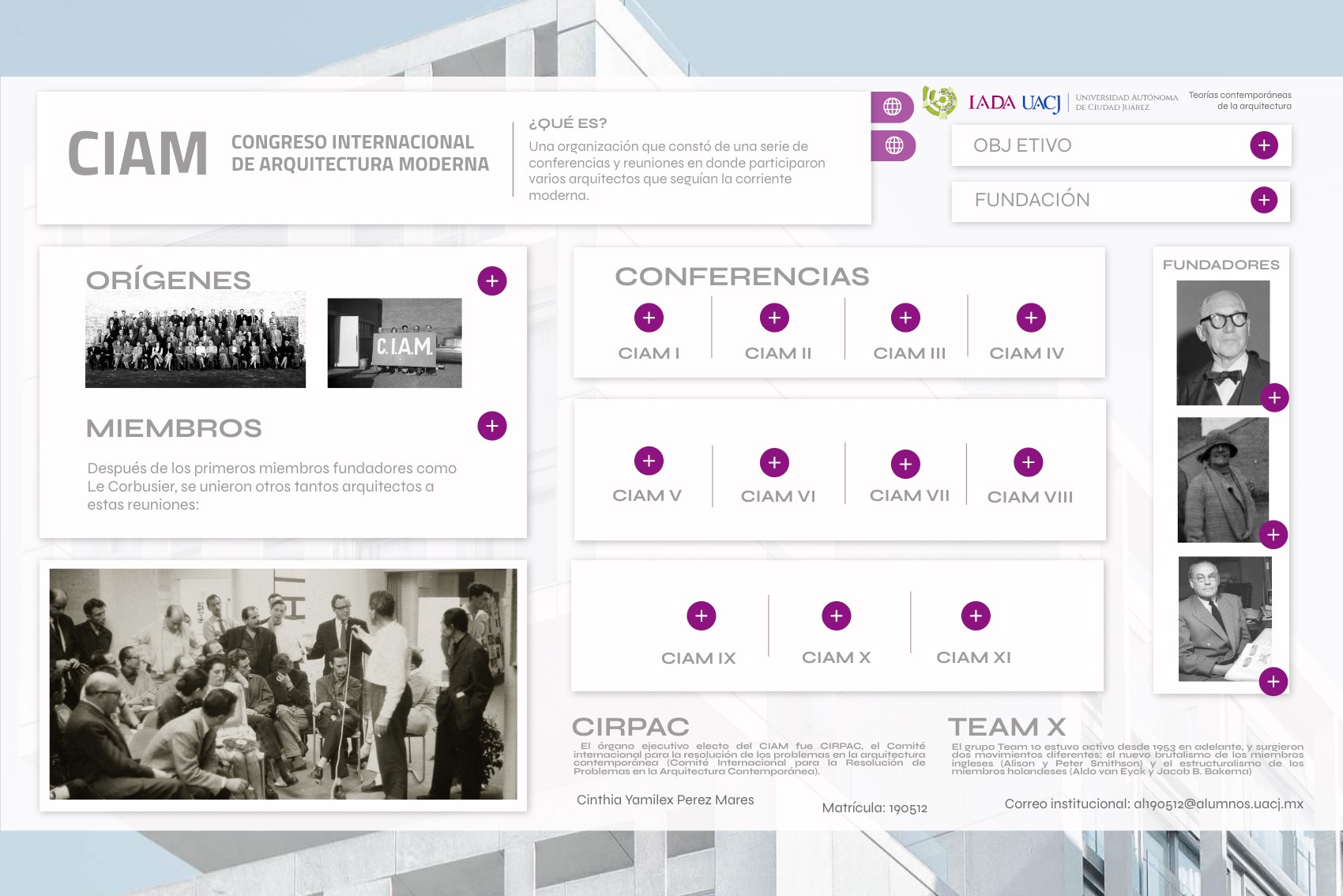Select the plus icon above CIAM X

pyautogui.click(x=836, y=616)
